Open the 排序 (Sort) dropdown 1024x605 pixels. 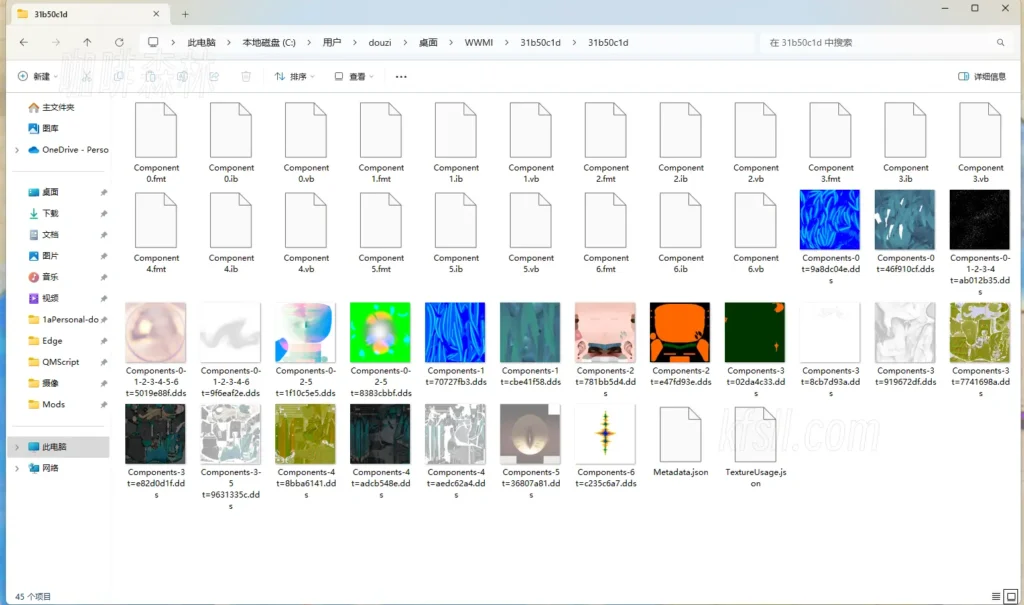293,76
